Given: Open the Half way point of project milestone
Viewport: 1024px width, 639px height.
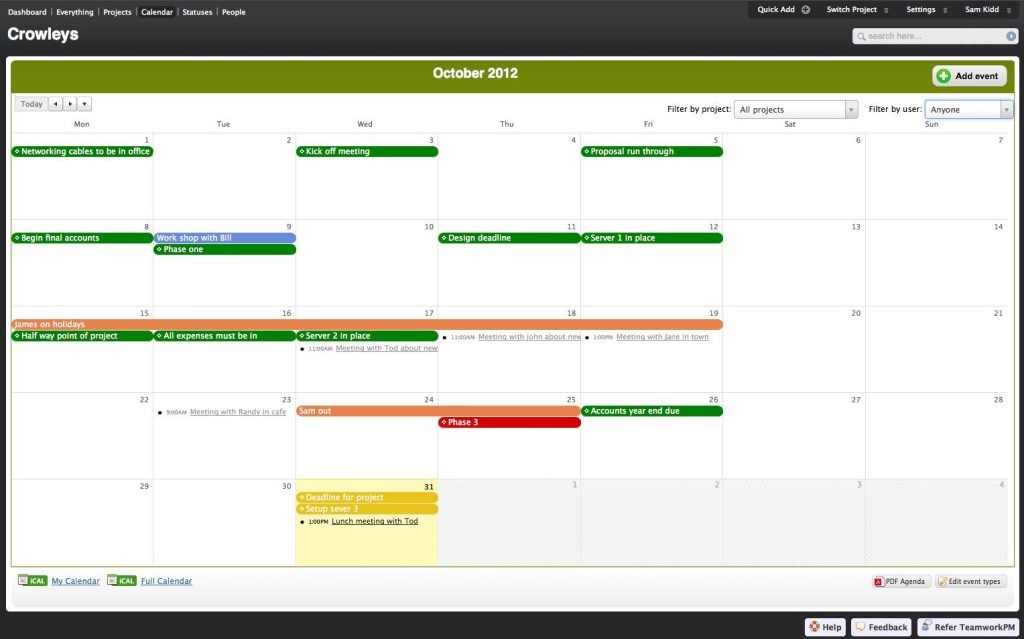Looking at the screenshot, I should pyautogui.click(x=82, y=336).
